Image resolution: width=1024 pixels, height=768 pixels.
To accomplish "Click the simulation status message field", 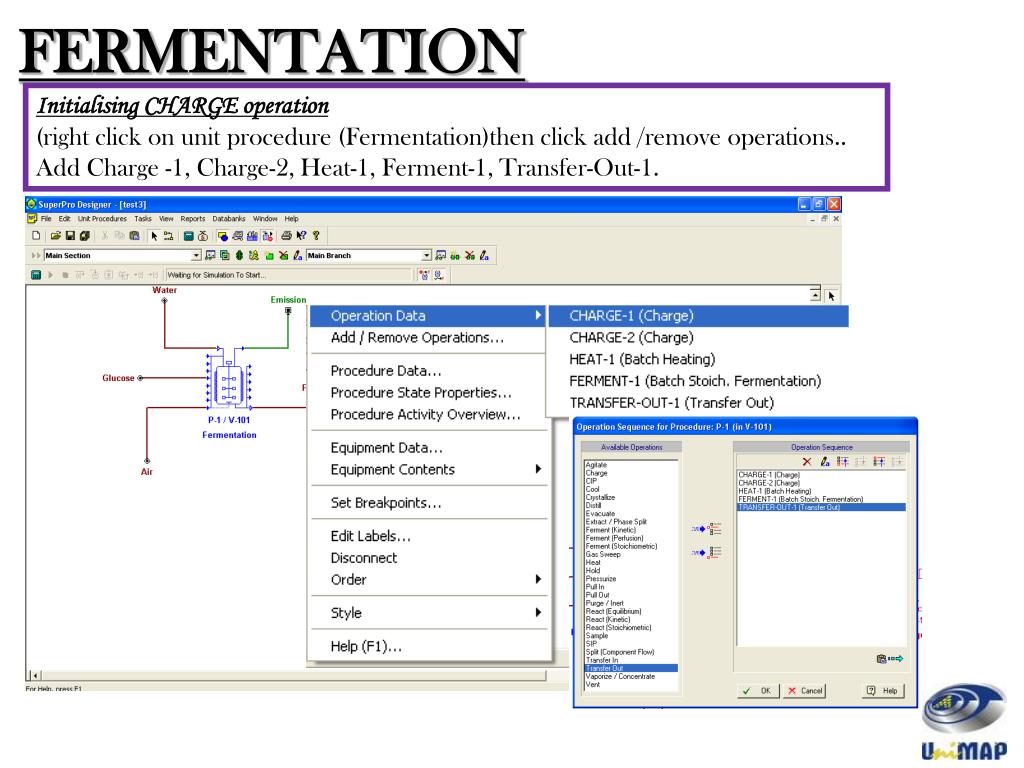I will tap(289, 275).
